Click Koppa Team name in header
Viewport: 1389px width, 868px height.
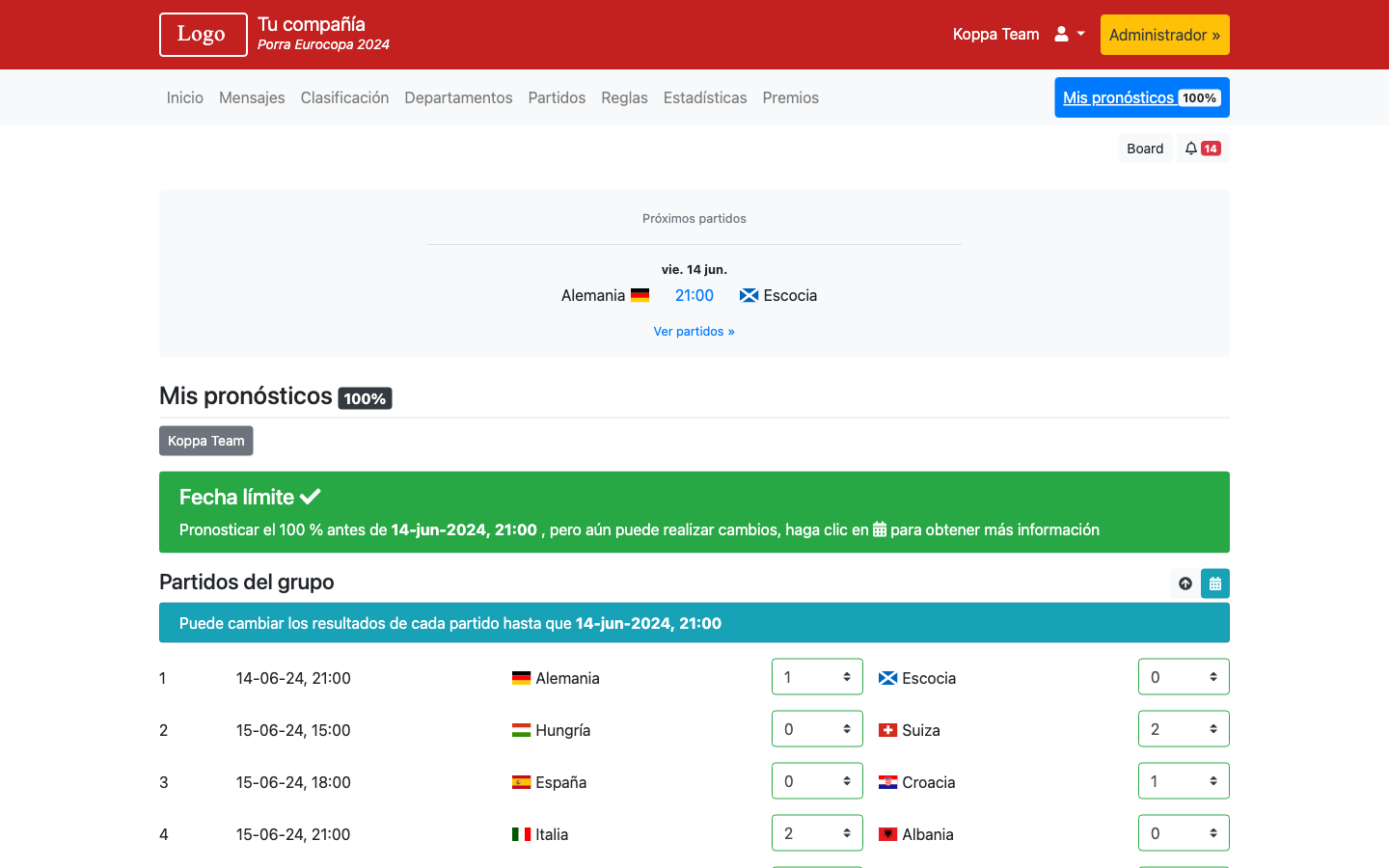click(x=996, y=34)
